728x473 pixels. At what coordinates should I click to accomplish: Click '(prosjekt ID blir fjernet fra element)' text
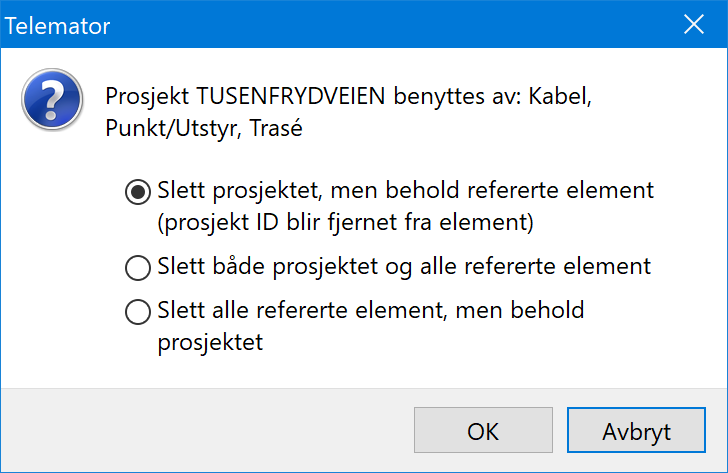point(345,222)
